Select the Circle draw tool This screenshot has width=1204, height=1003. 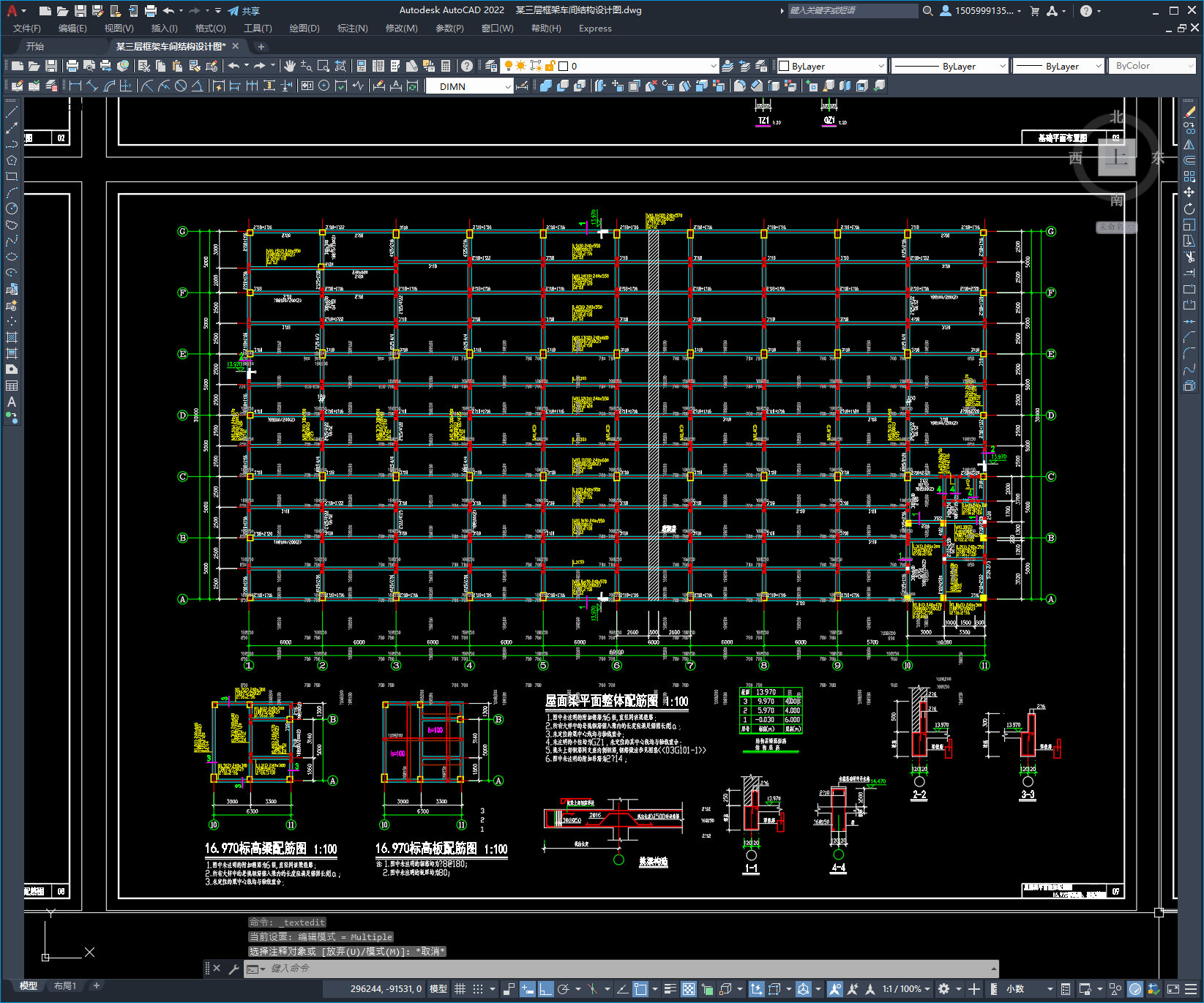tap(12, 209)
